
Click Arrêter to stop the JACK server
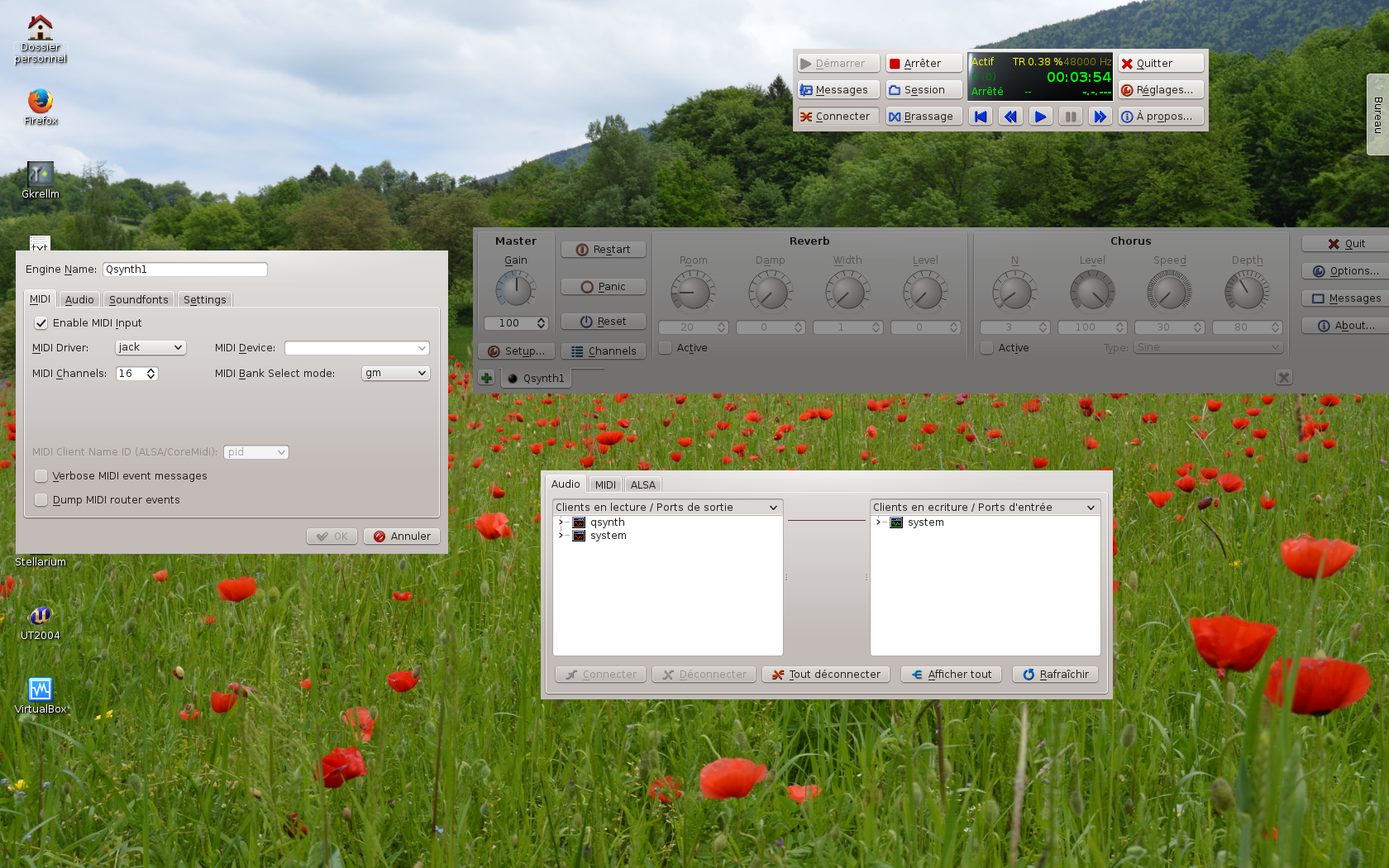point(924,64)
